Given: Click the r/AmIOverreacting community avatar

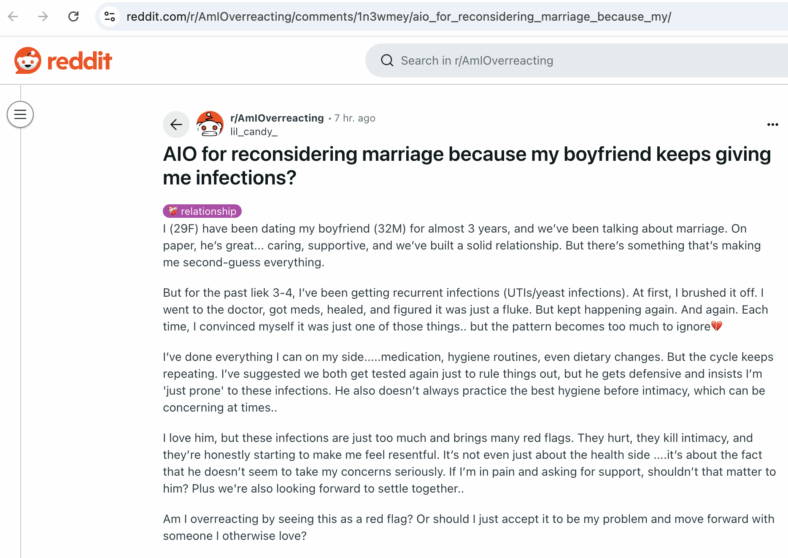Looking at the screenshot, I should [x=210, y=124].
